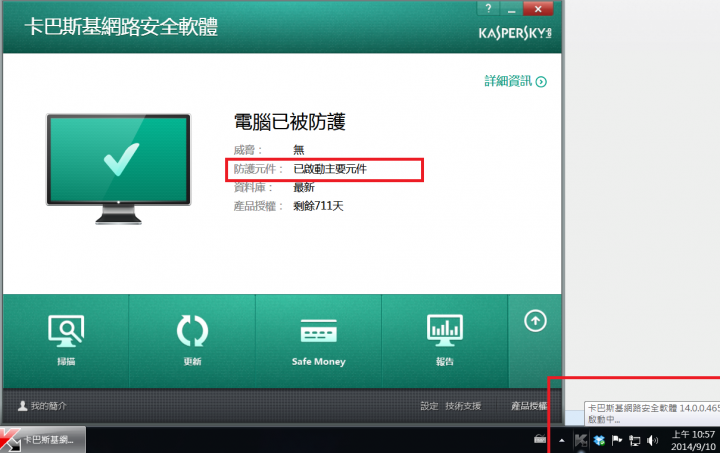720x453 pixels.
Task: Click the volume speaker tray icon
Action: pyautogui.click(x=652, y=441)
